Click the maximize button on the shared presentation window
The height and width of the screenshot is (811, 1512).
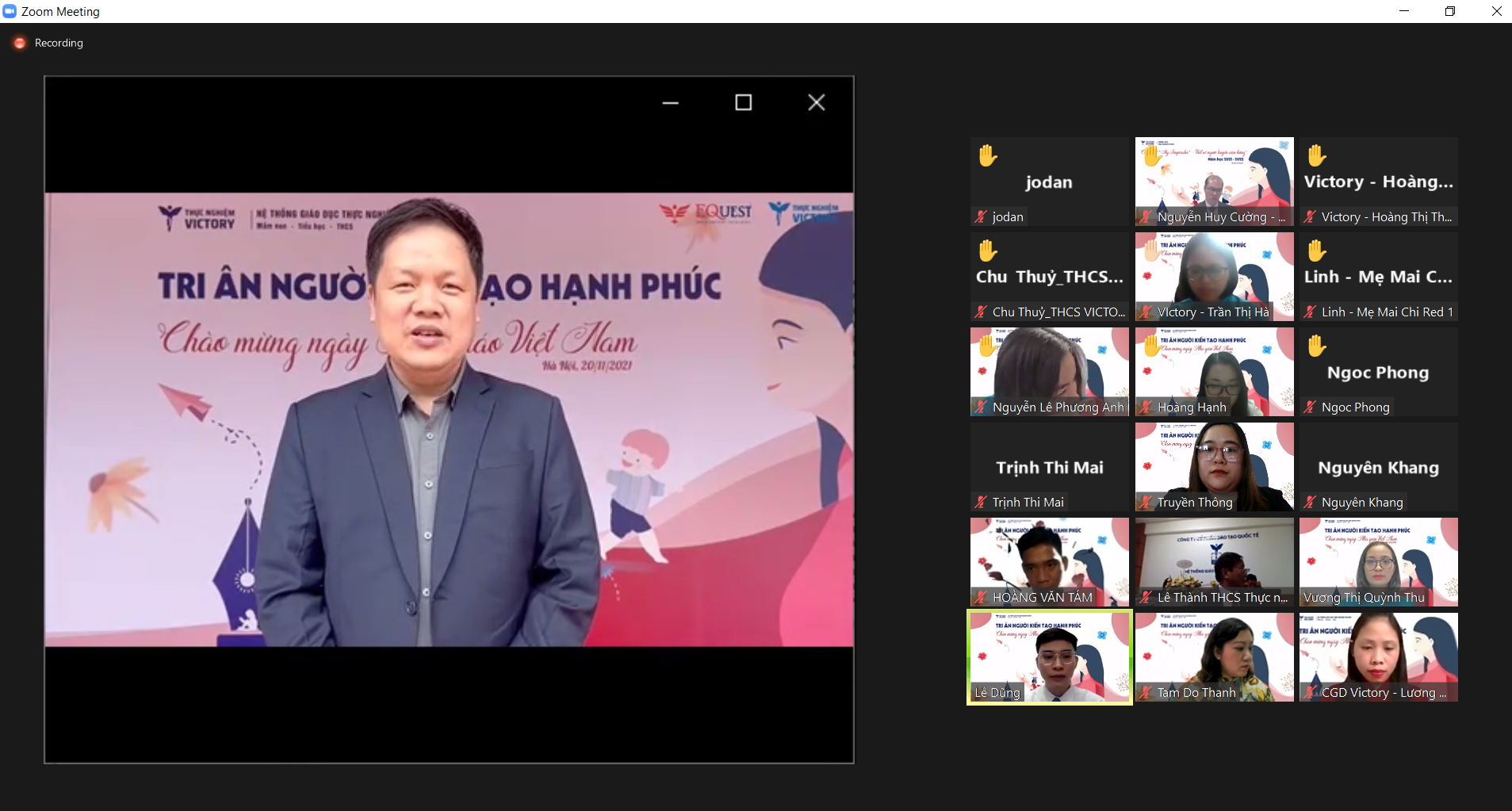[x=744, y=102]
